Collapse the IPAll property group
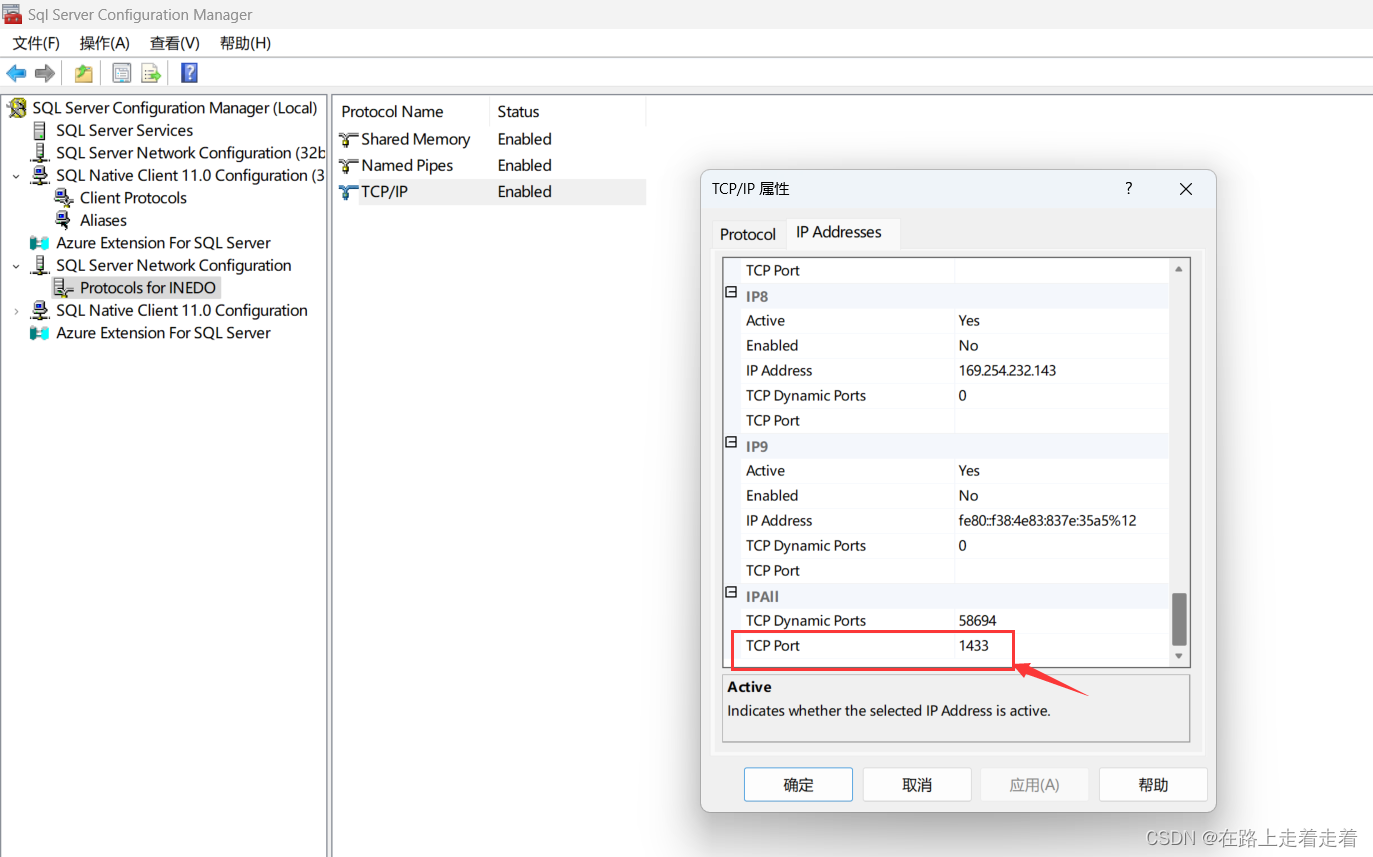This screenshot has width=1373, height=857. pos(732,593)
